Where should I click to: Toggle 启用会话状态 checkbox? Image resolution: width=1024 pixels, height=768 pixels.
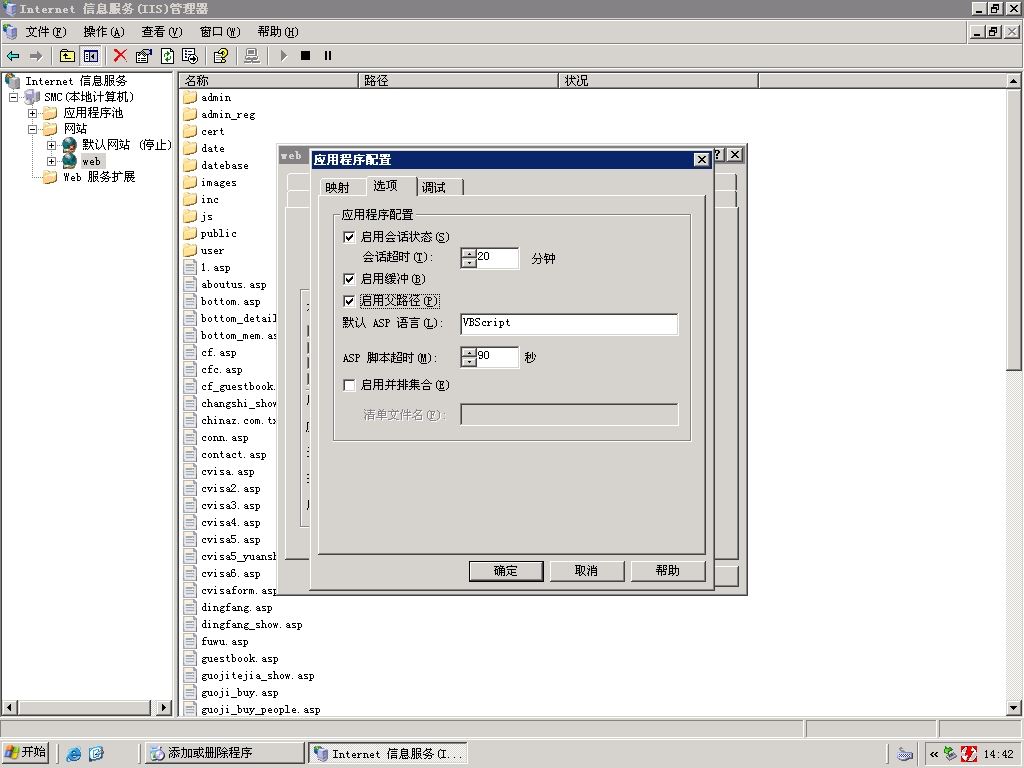349,237
